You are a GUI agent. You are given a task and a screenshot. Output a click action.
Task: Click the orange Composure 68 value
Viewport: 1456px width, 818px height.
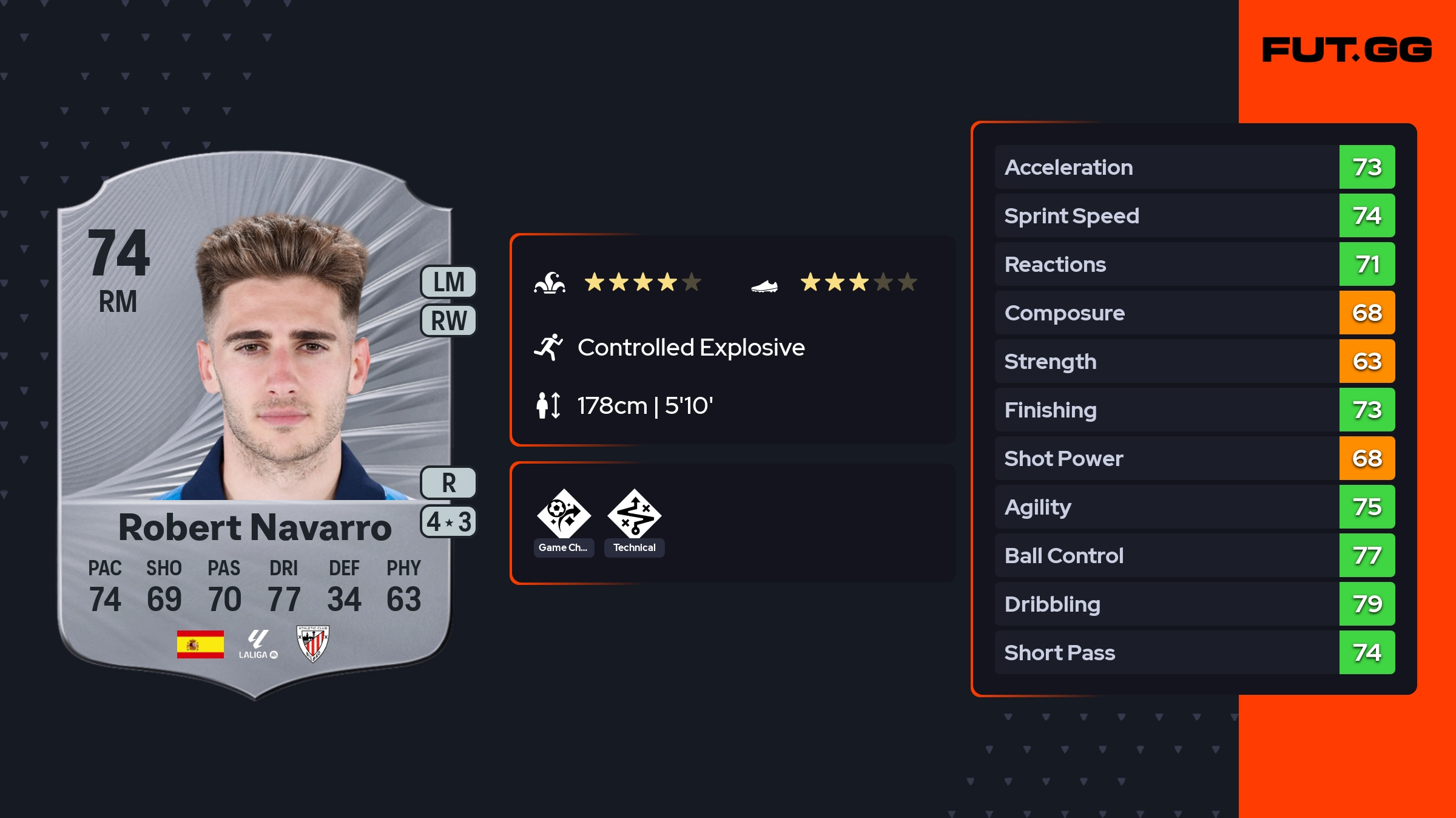tap(1367, 313)
